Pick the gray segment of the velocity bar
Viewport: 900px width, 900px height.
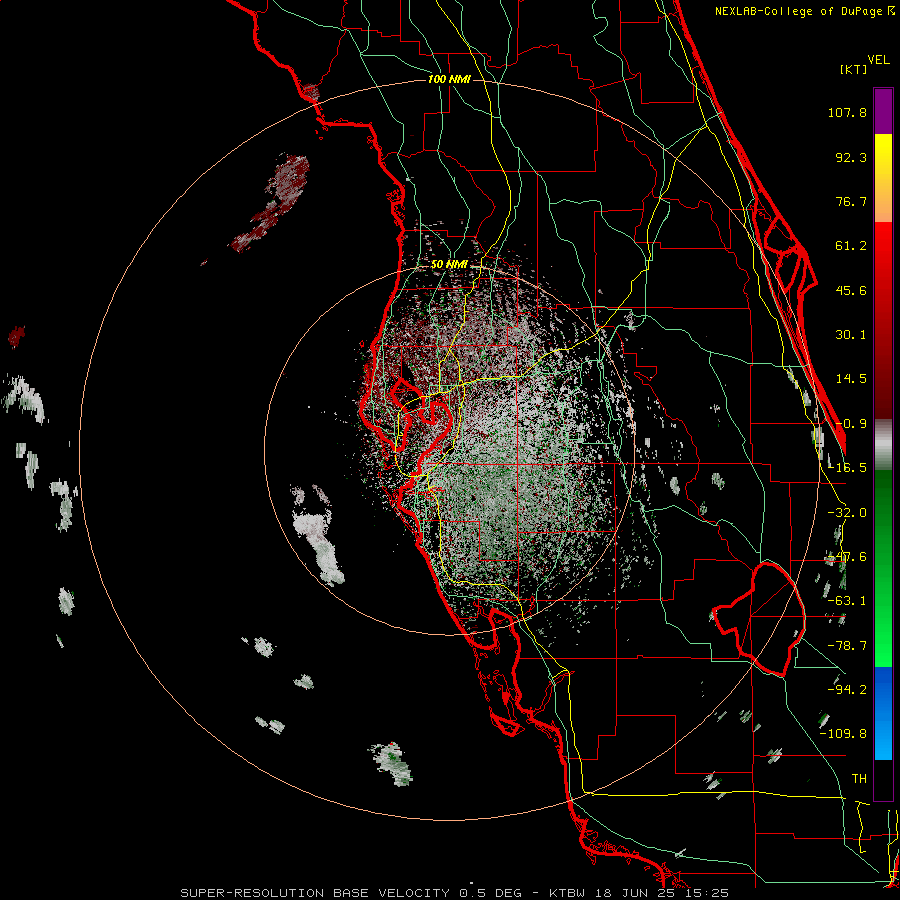click(x=883, y=445)
